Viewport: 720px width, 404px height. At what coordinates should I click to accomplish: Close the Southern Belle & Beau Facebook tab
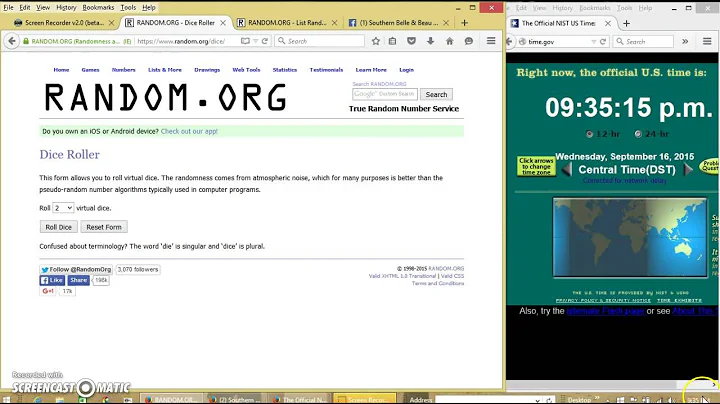[446, 22]
